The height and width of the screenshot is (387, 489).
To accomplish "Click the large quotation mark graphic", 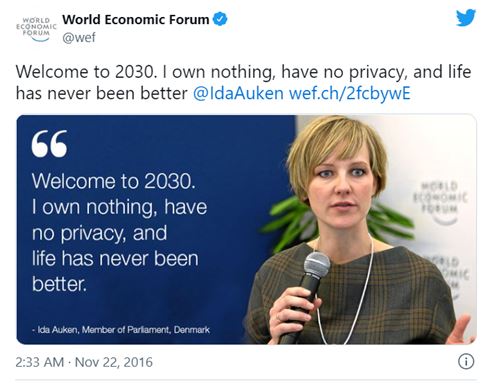I will (49, 144).
